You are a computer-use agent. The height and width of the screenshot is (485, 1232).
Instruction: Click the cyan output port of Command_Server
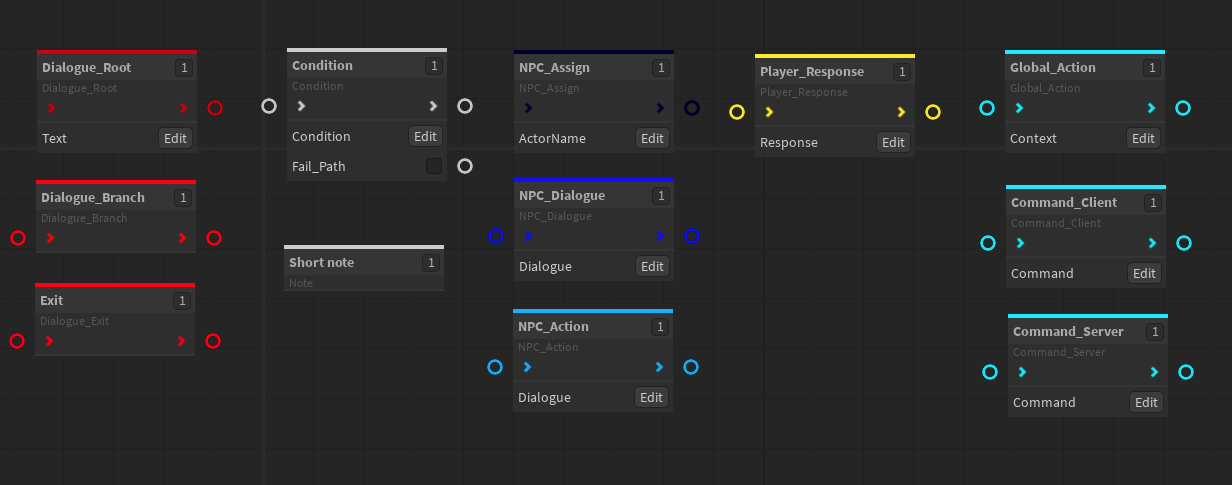tap(1186, 372)
